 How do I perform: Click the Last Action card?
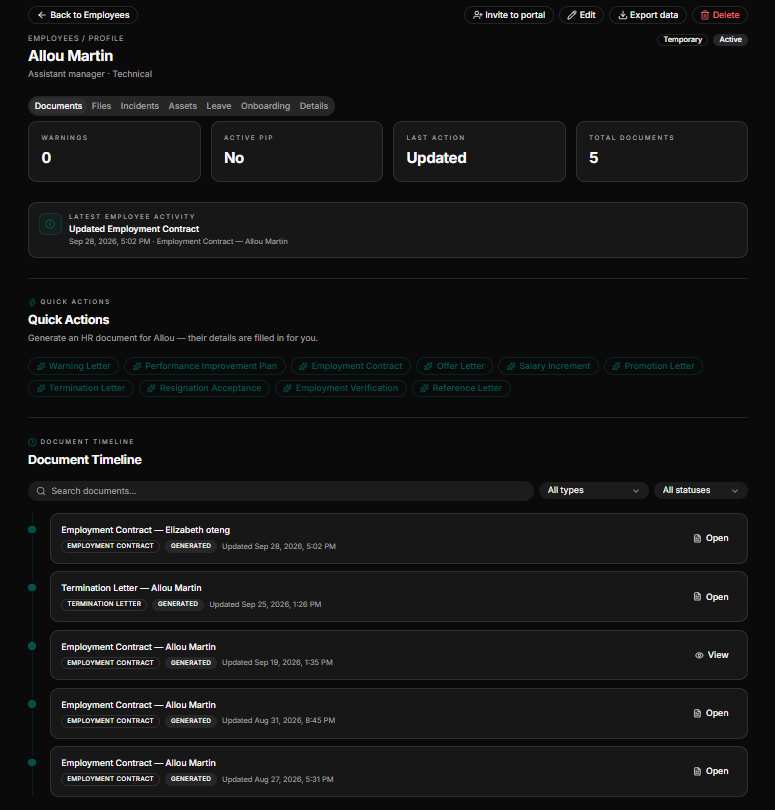[x=479, y=151]
